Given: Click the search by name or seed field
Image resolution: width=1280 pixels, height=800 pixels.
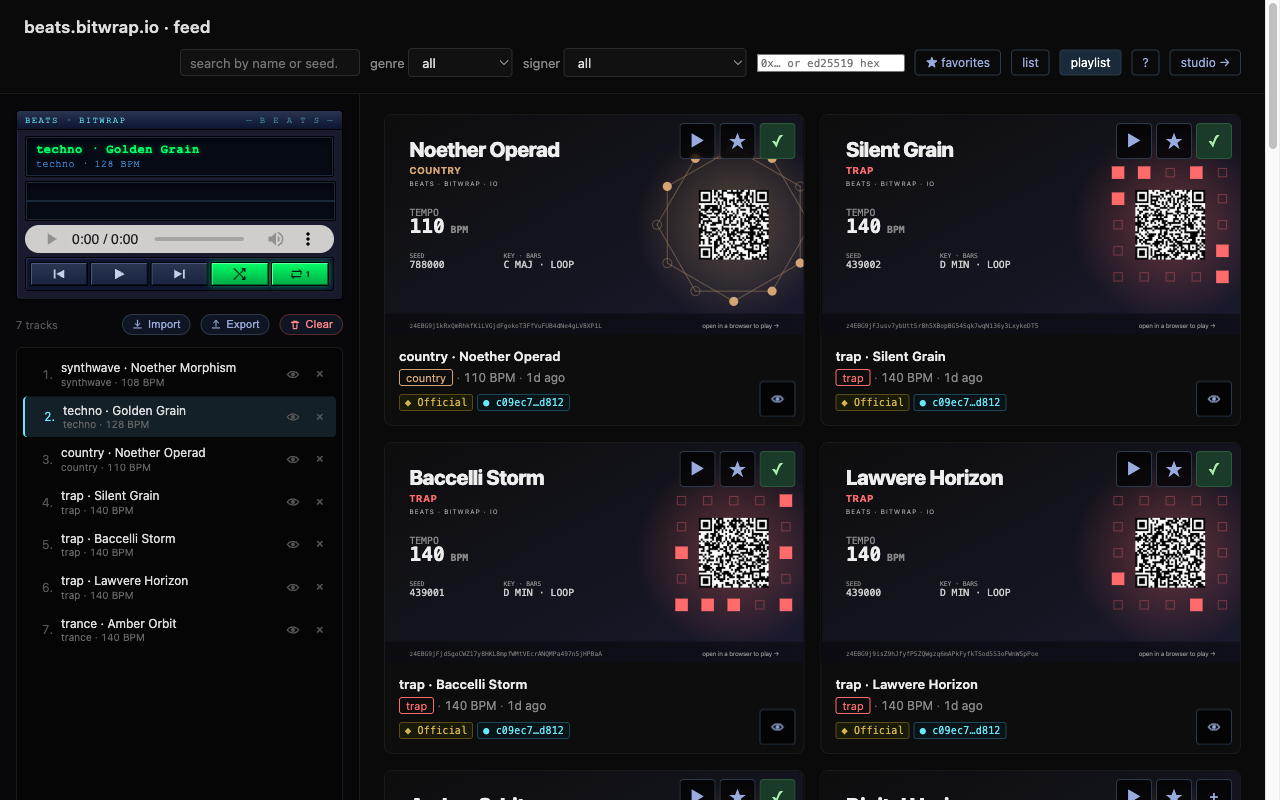Looking at the screenshot, I should coord(269,62).
